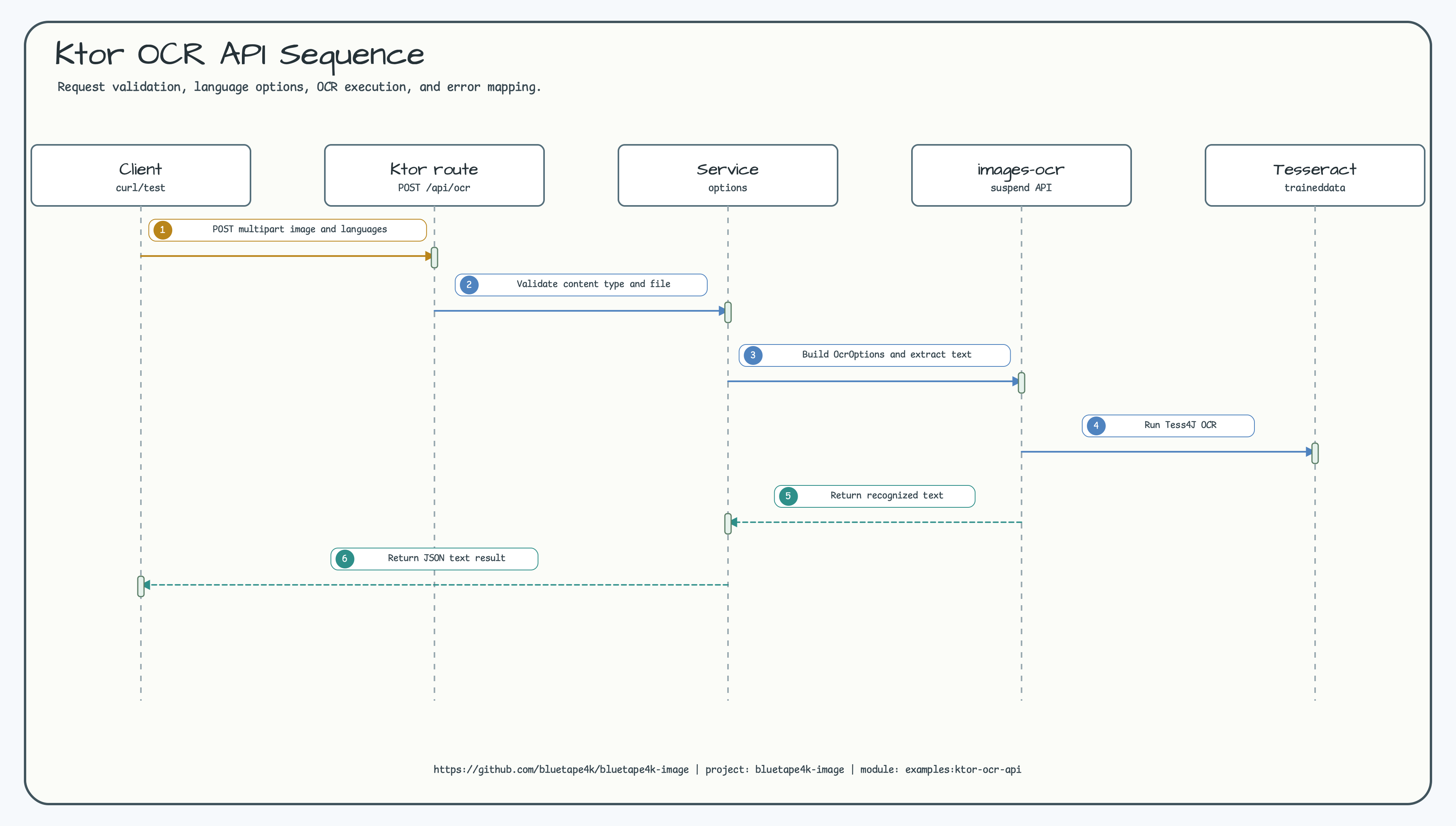Screen dimensions: 1456x826
Task: Click the step 5 number badge
Action: pyautogui.click(x=788, y=496)
